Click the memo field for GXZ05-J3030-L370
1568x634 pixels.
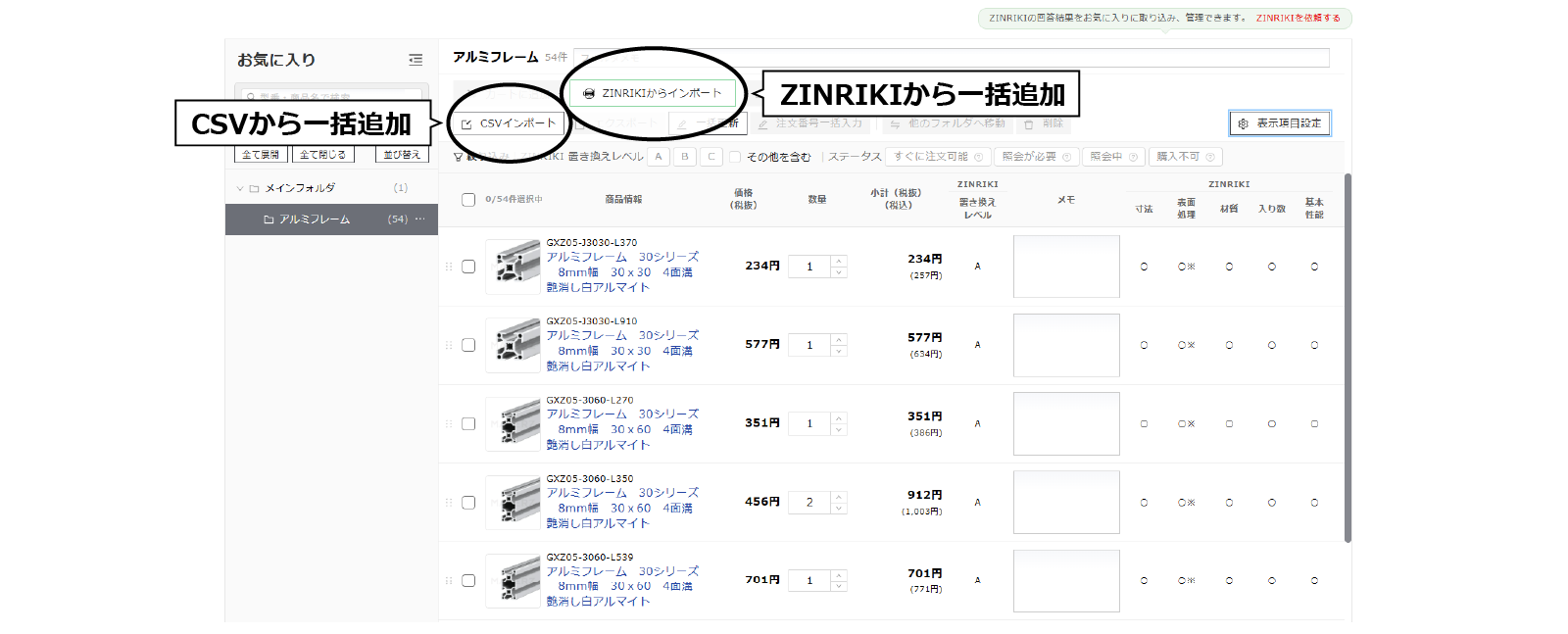point(1066,267)
